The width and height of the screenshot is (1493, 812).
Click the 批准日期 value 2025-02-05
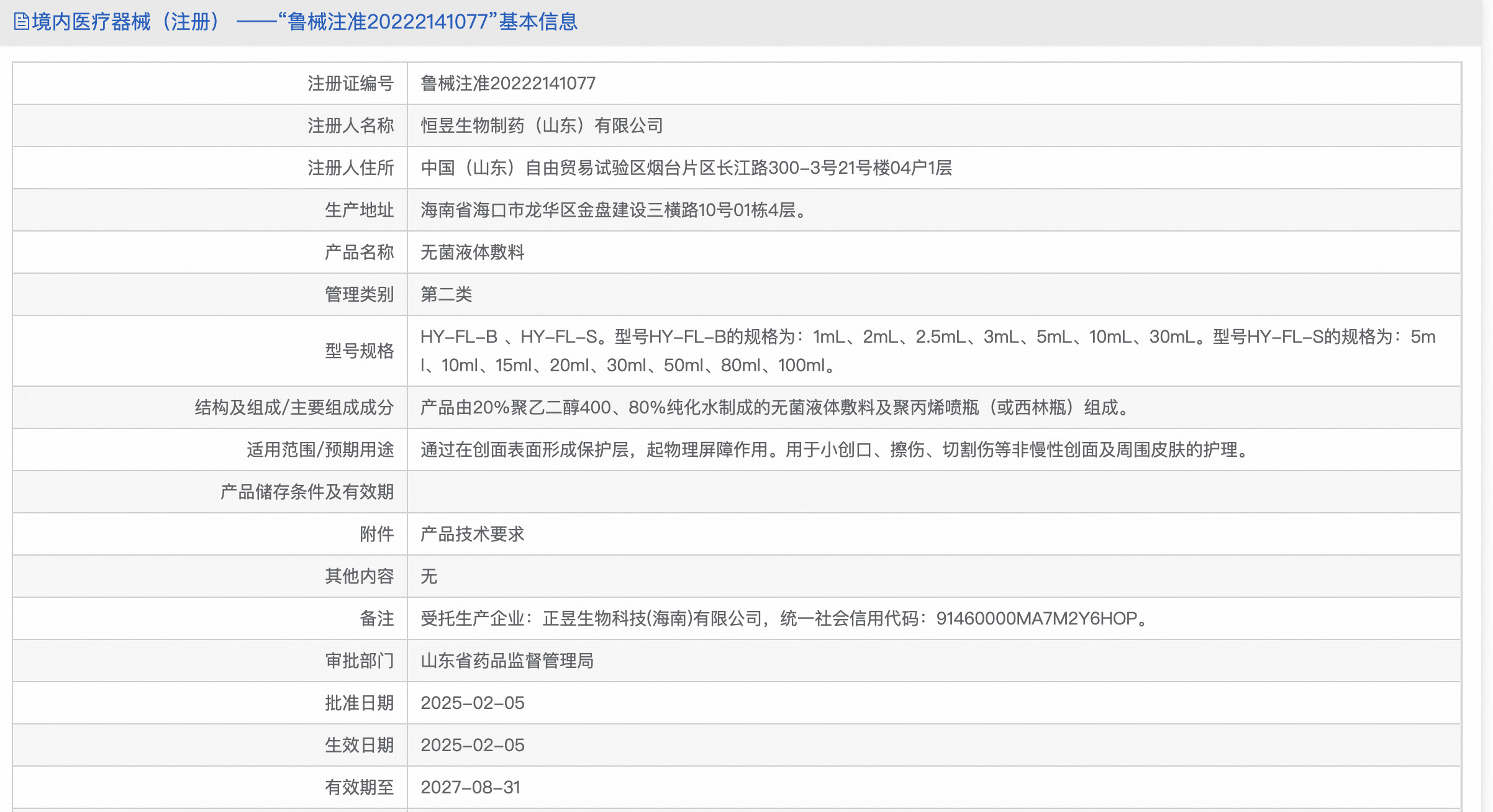coord(472,703)
